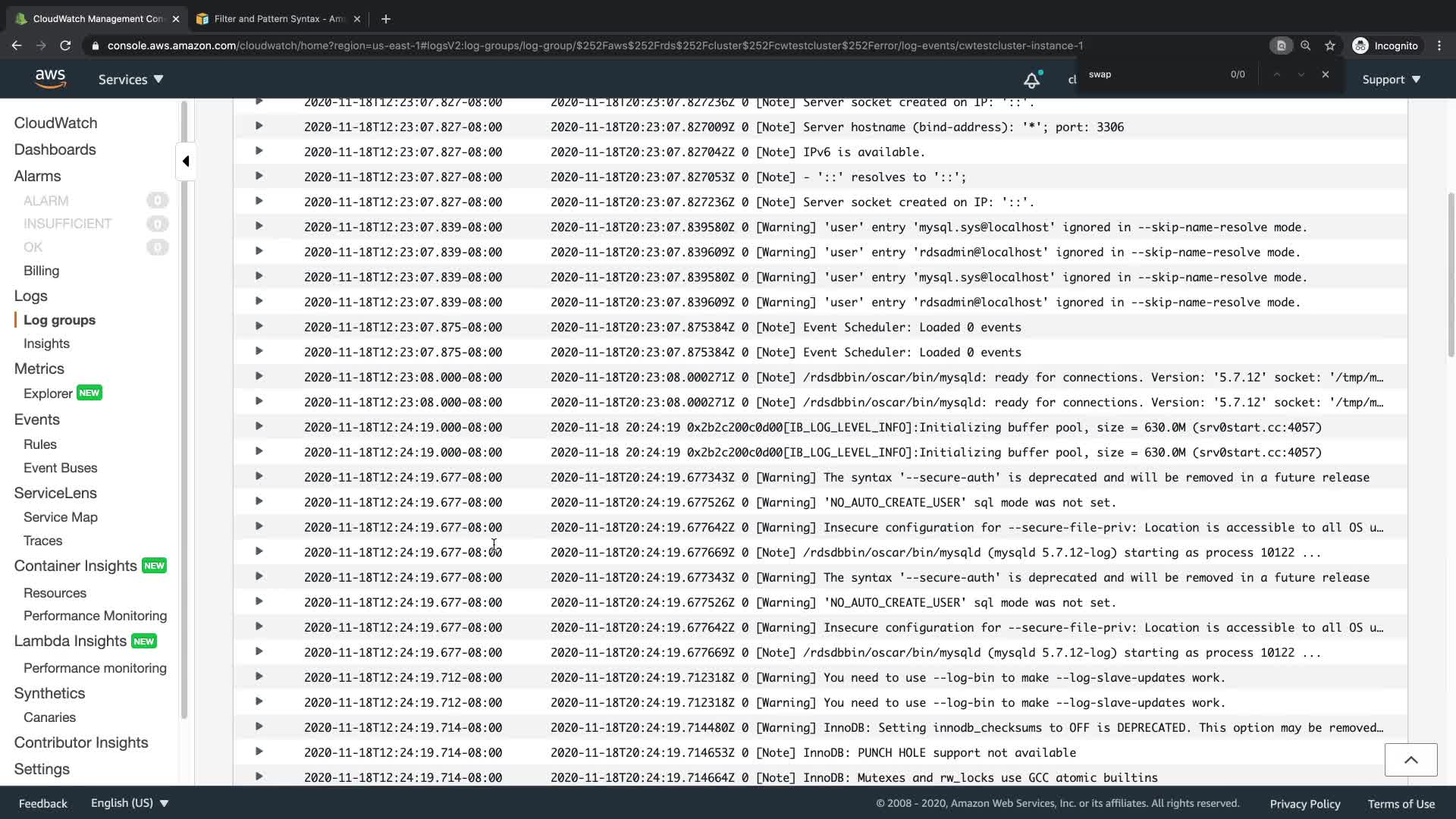The width and height of the screenshot is (1456, 819).
Task: Open Insights under Logs in sidebar
Action: pos(46,344)
